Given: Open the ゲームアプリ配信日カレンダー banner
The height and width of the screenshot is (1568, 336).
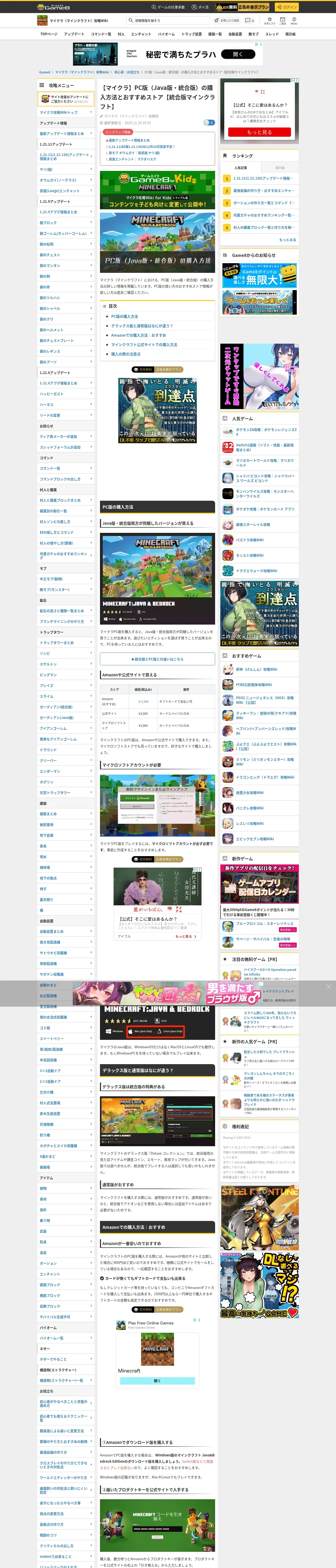Looking at the screenshot, I should click(x=259, y=884).
